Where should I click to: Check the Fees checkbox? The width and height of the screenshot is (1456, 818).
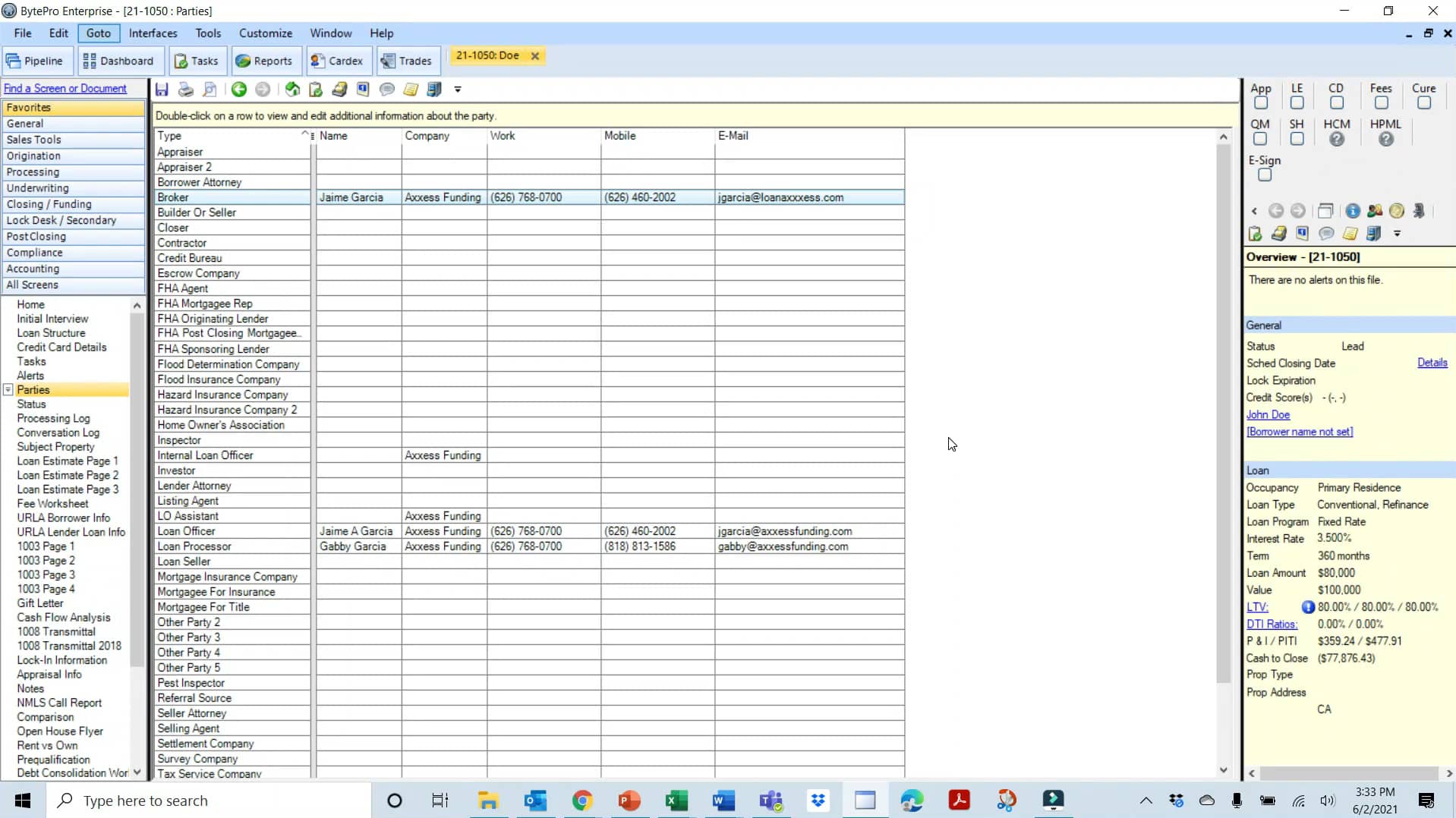1381,103
